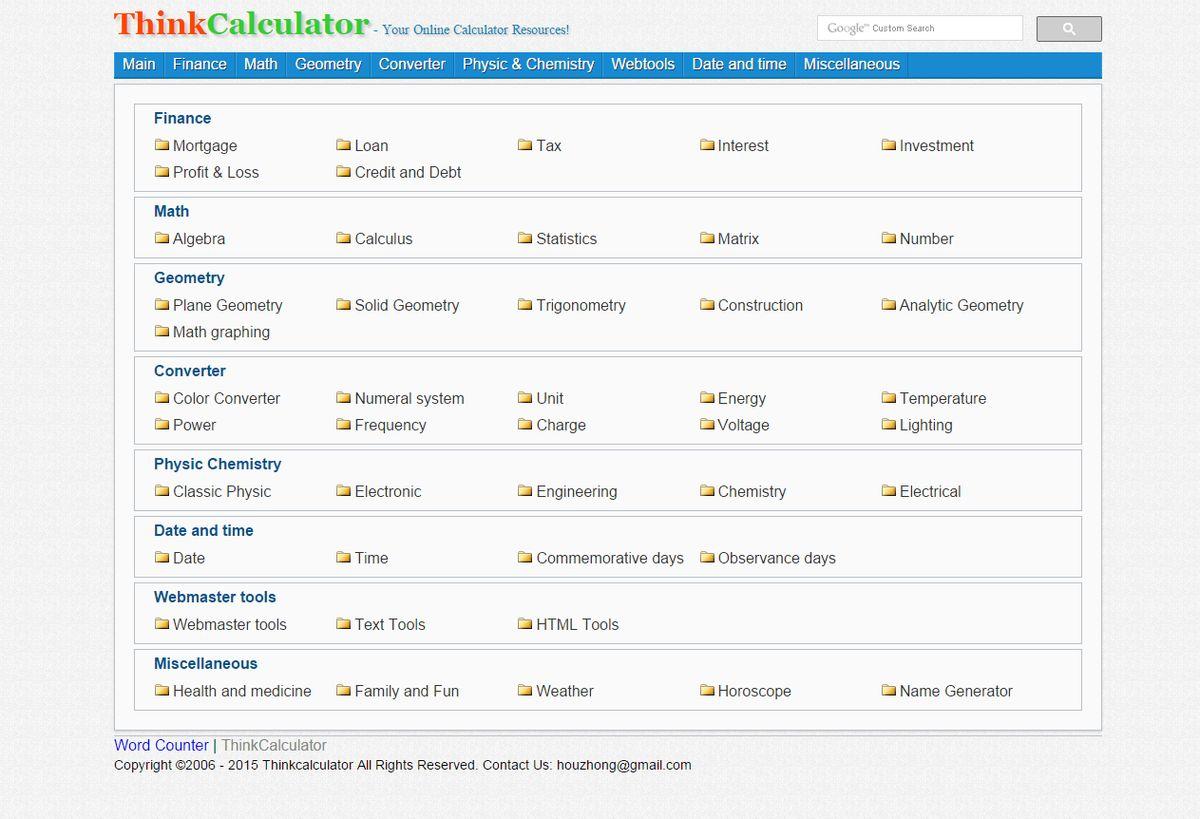The width and height of the screenshot is (1200, 819).
Task: Open the HTML Tools category
Action: coord(577,624)
